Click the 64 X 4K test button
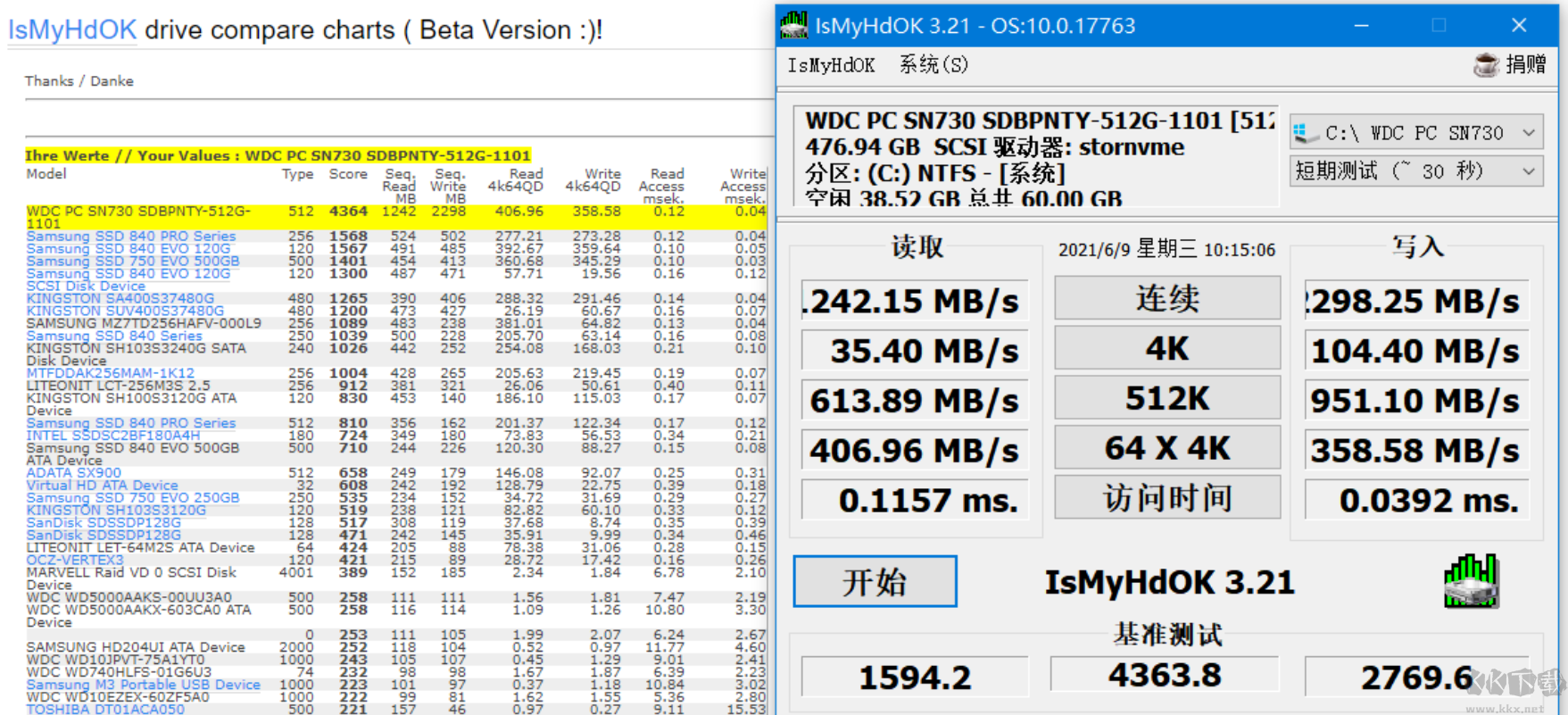Screen dimensions: 1568x715 pyautogui.click(x=1166, y=448)
